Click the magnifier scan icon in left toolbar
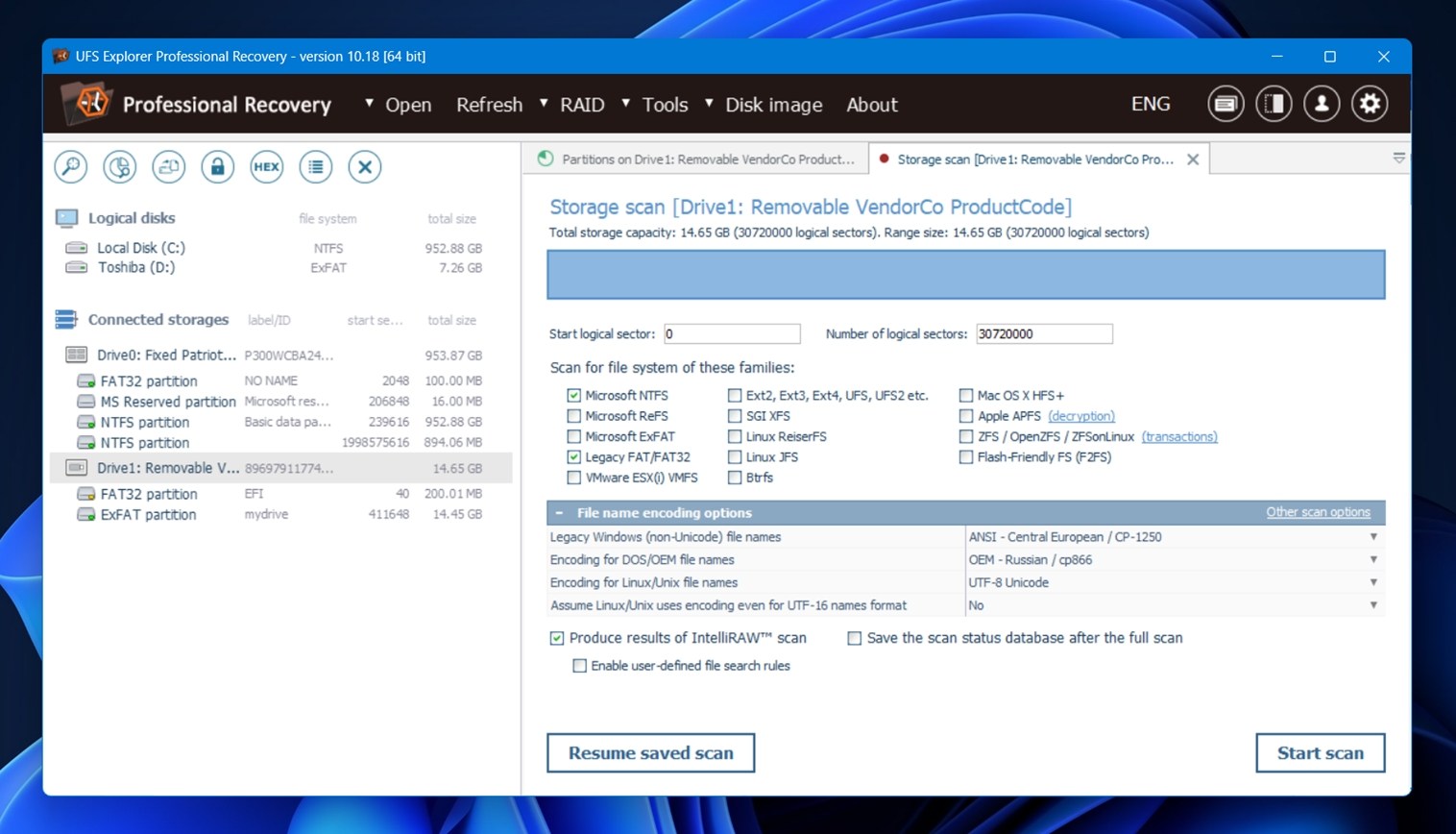This screenshot has height=834, width=1456. [71, 167]
